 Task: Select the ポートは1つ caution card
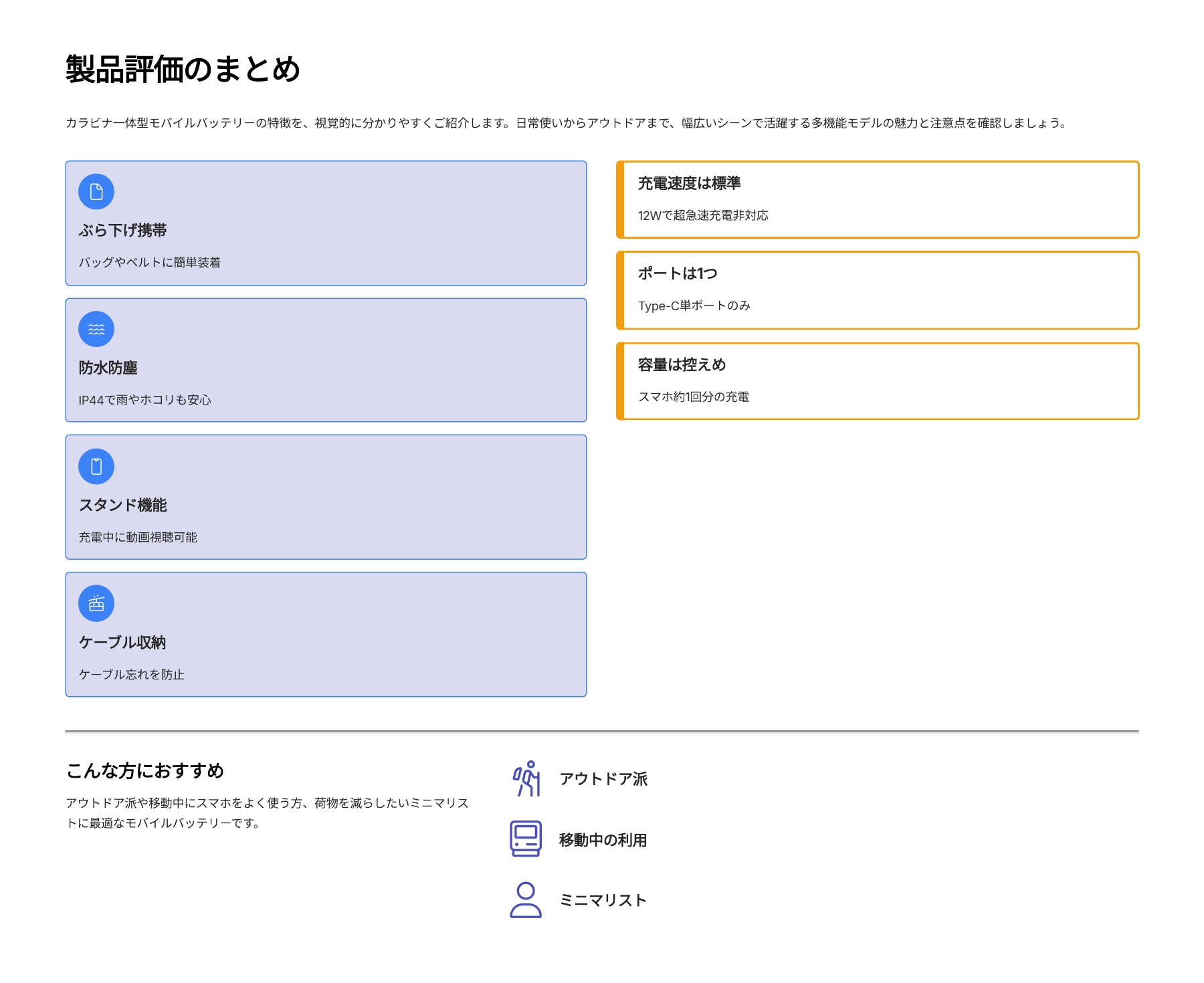878,290
